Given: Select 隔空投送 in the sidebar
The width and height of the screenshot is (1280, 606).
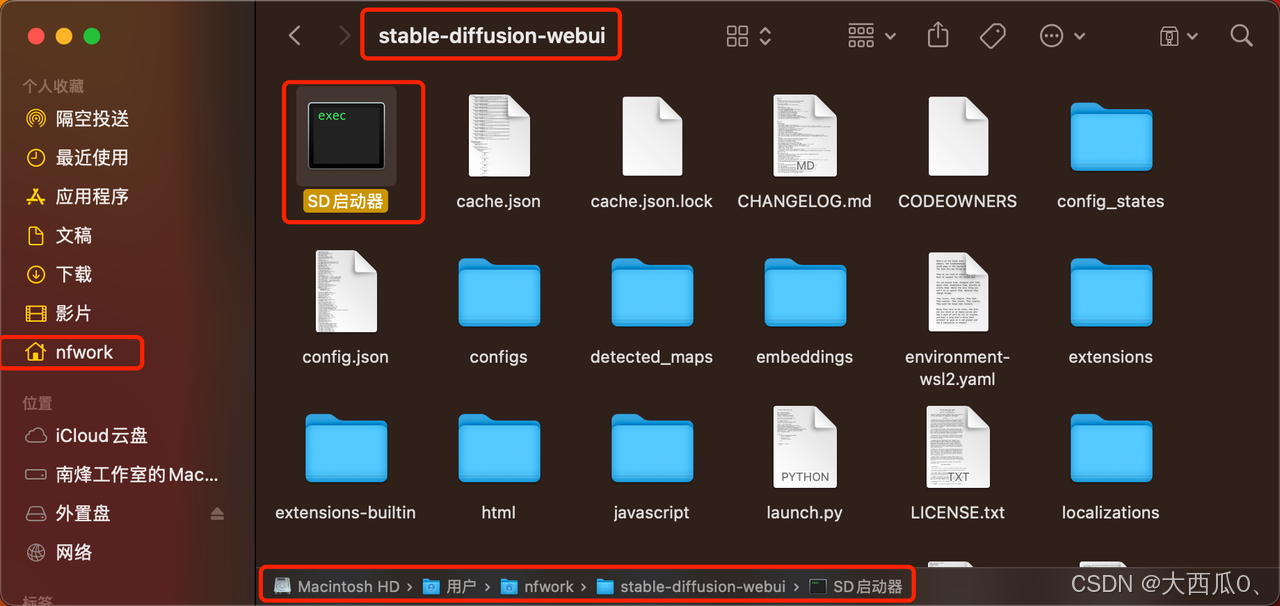Looking at the screenshot, I should pos(78,118).
